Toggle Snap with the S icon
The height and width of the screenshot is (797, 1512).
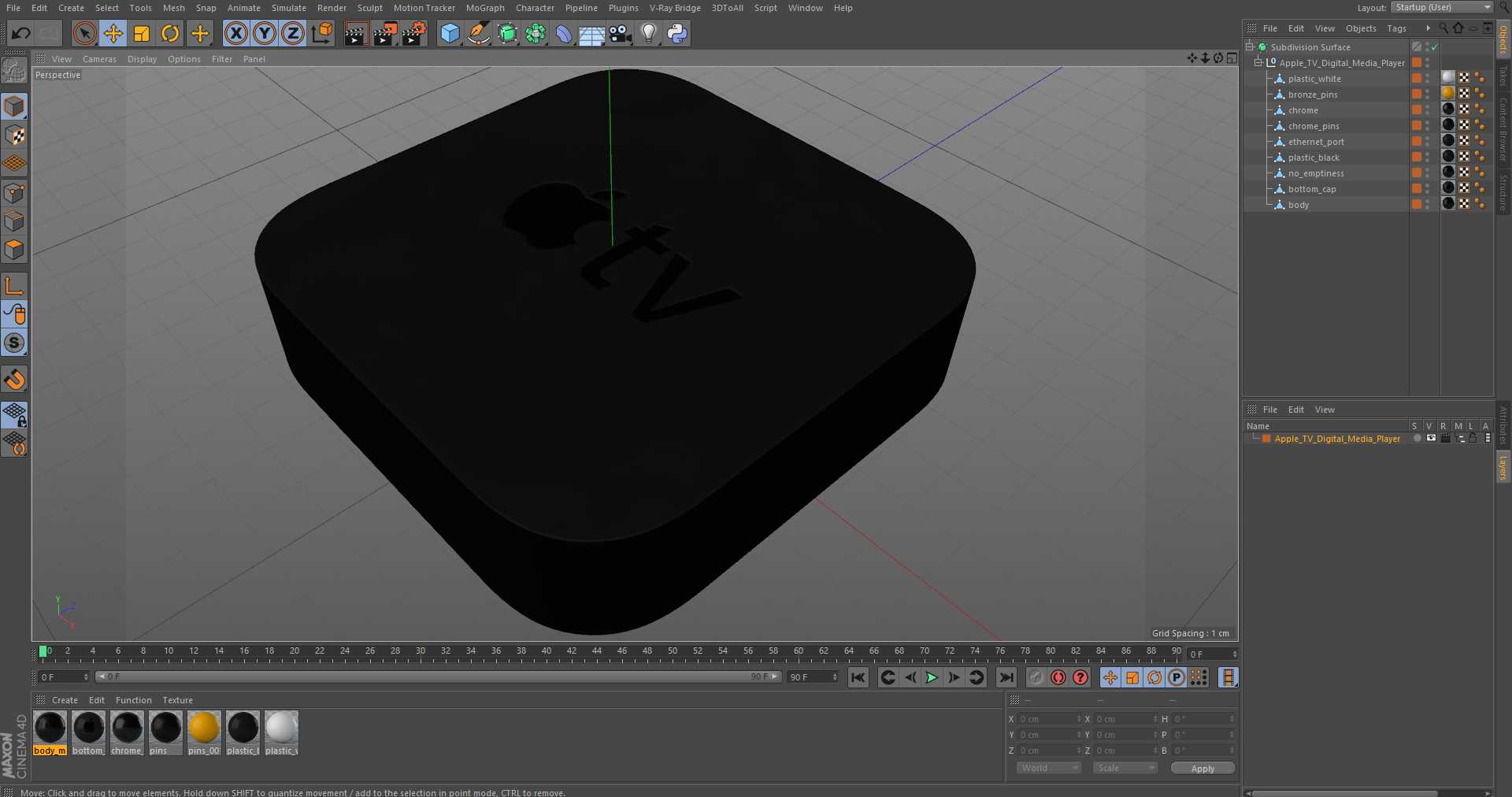coord(14,343)
